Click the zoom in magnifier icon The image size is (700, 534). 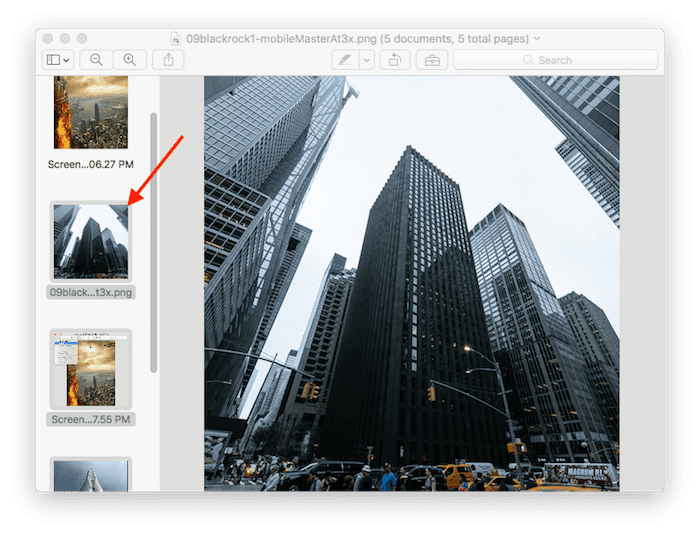[130, 60]
